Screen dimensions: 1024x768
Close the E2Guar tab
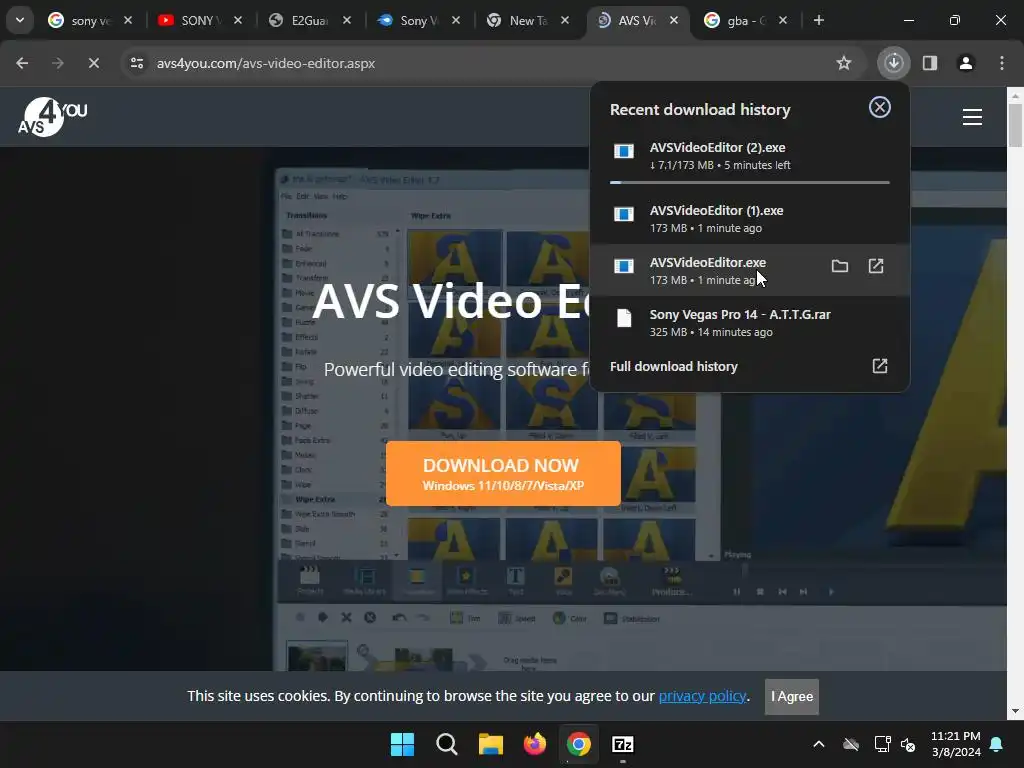pyautogui.click(x=347, y=20)
